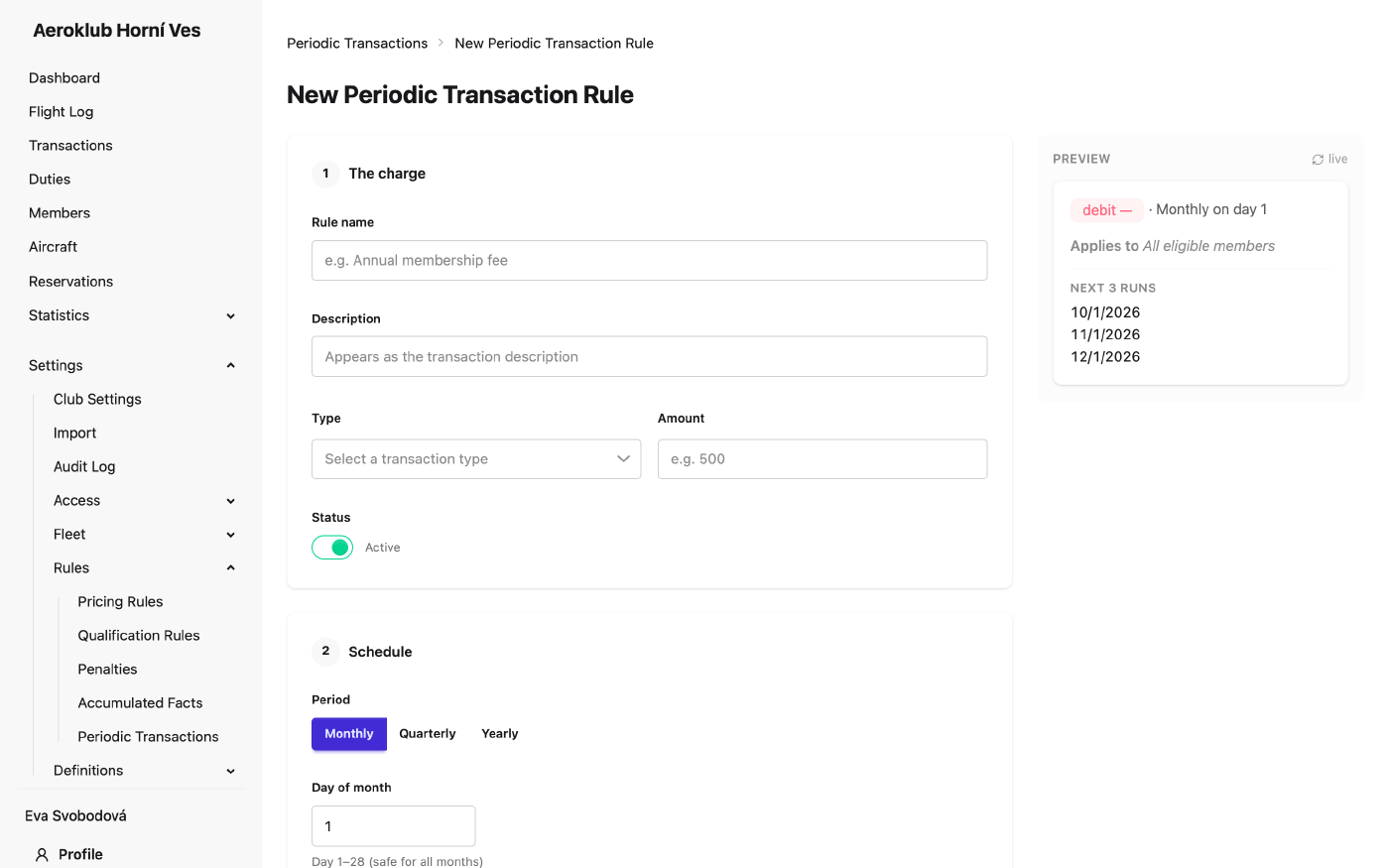Go to Reservations page
This screenshot has height=868, width=1389.
(71, 282)
